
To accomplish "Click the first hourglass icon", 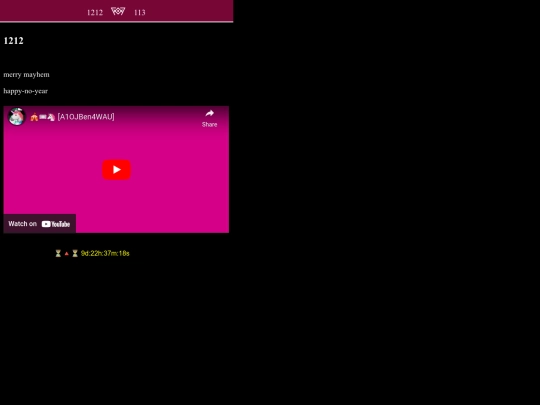I will [x=58, y=253].
